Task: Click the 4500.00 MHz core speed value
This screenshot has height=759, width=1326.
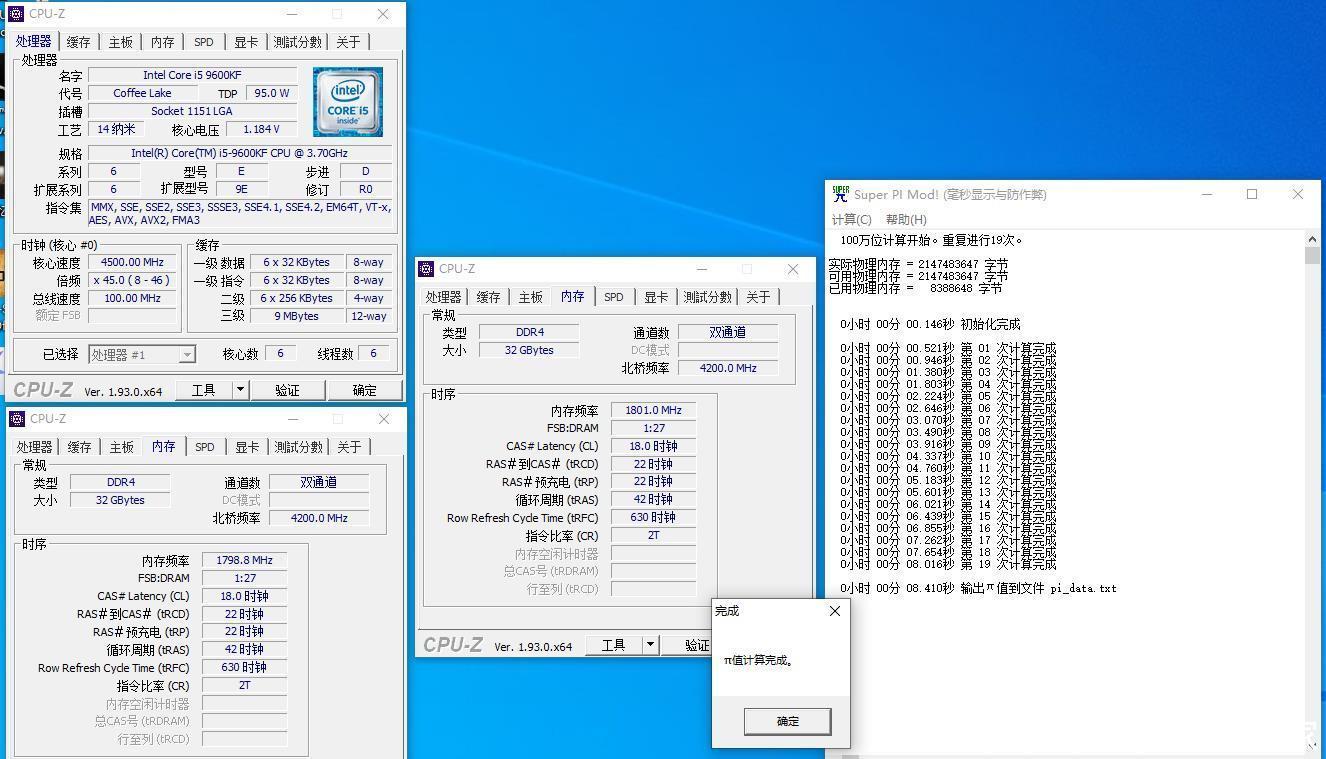Action: pyautogui.click(x=132, y=262)
